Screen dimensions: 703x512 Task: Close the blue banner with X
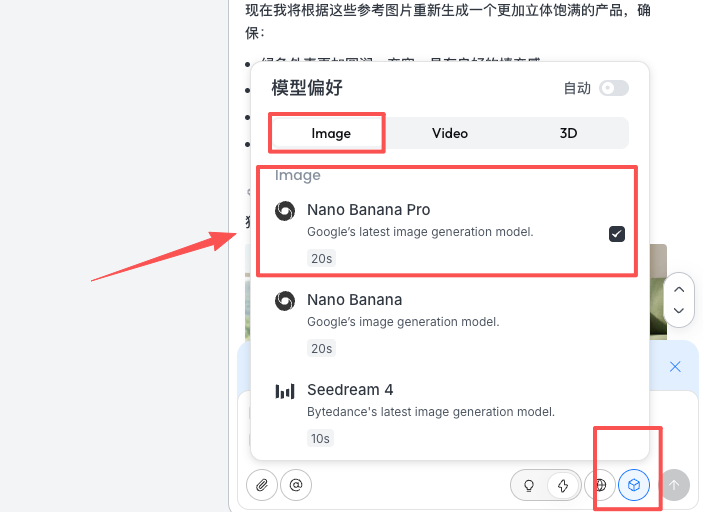coord(675,367)
